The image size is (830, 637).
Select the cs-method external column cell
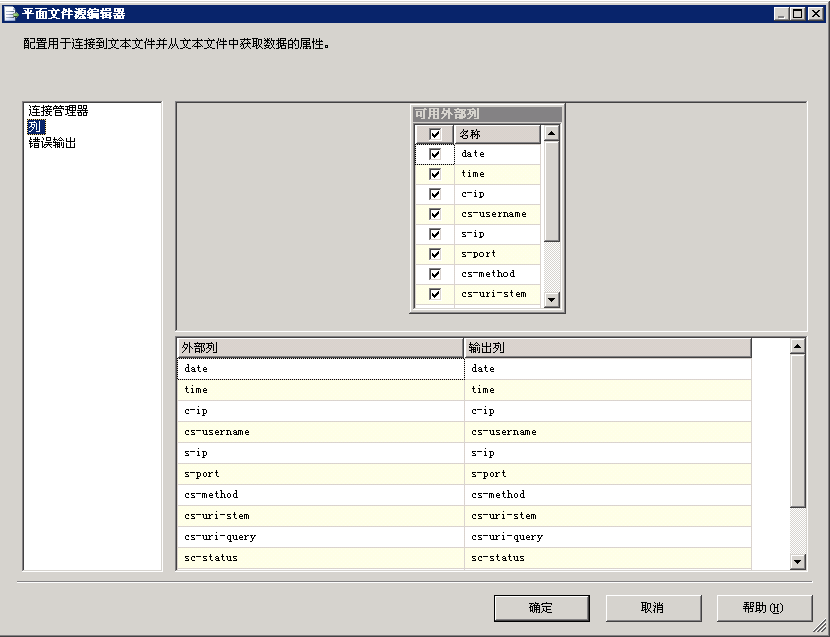pyautogui.click(x=321, y=495)
